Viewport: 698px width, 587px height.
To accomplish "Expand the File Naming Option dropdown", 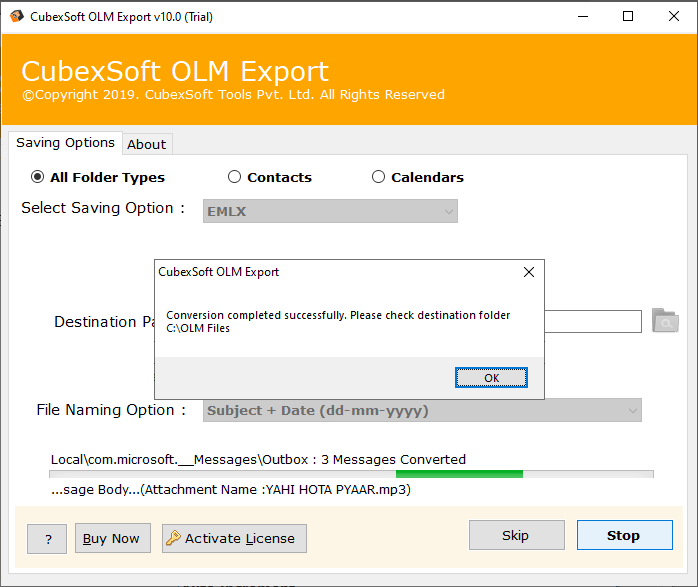I will 422,410.
